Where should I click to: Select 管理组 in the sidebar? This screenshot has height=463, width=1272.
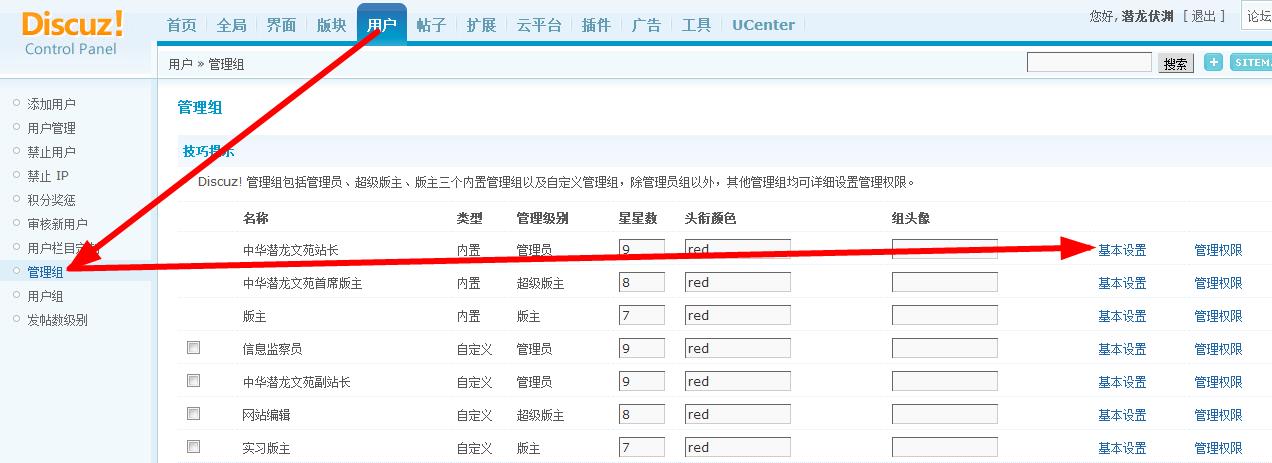coord(45,272)
